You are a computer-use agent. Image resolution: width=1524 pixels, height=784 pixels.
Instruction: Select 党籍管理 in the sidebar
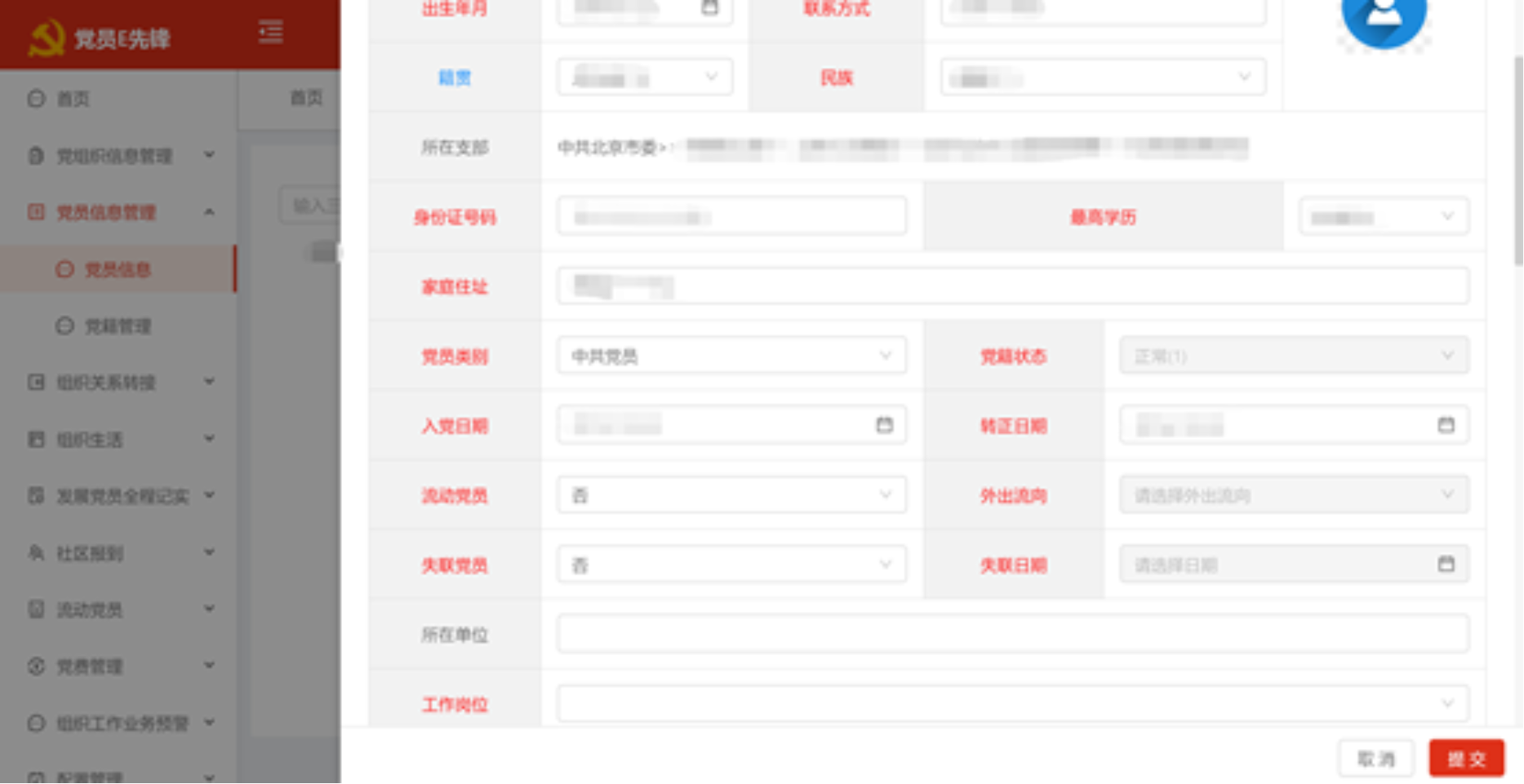[118, 326]
